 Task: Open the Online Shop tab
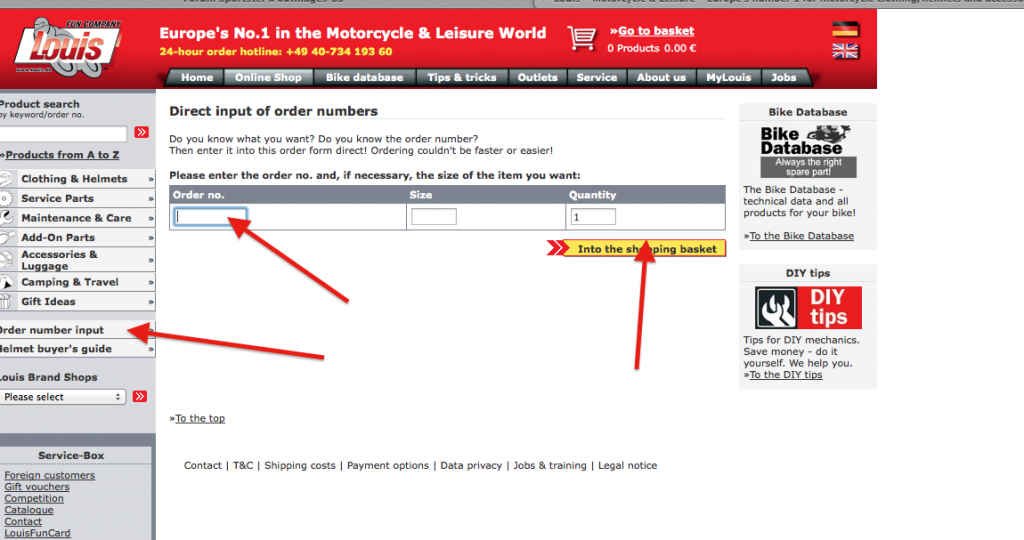click(268, 77)
